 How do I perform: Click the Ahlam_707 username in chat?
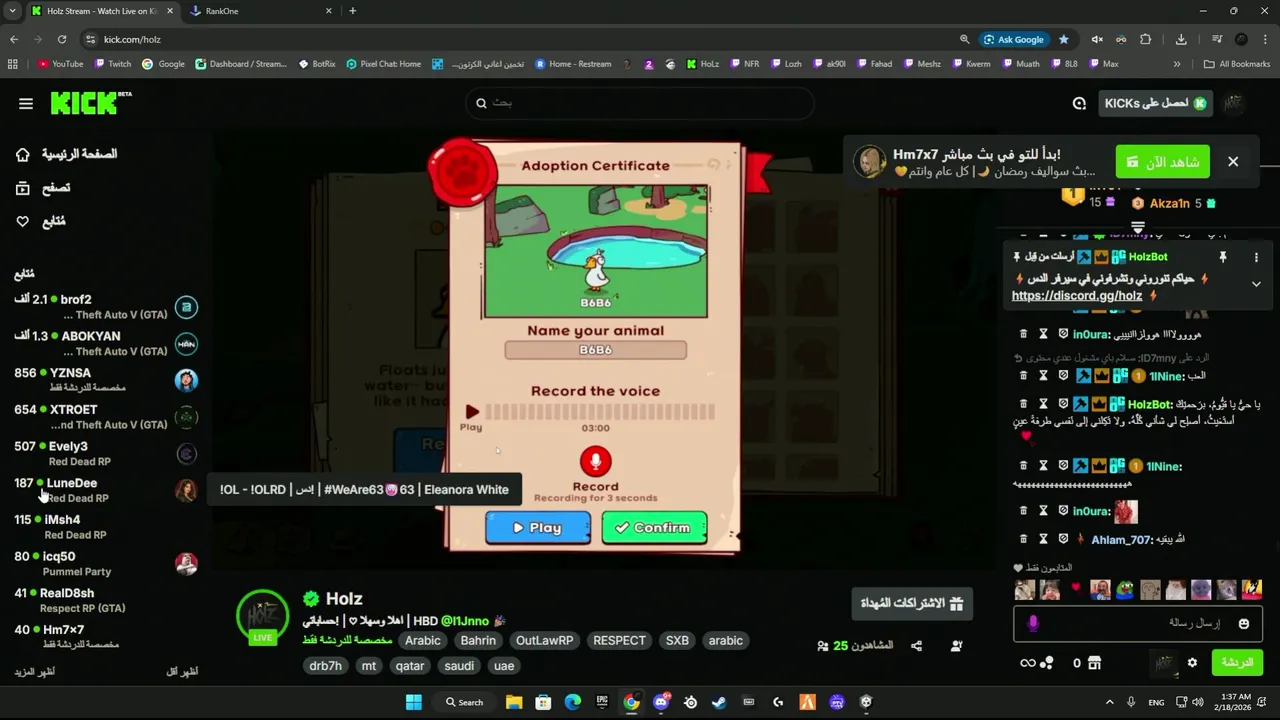point(1121,540)
